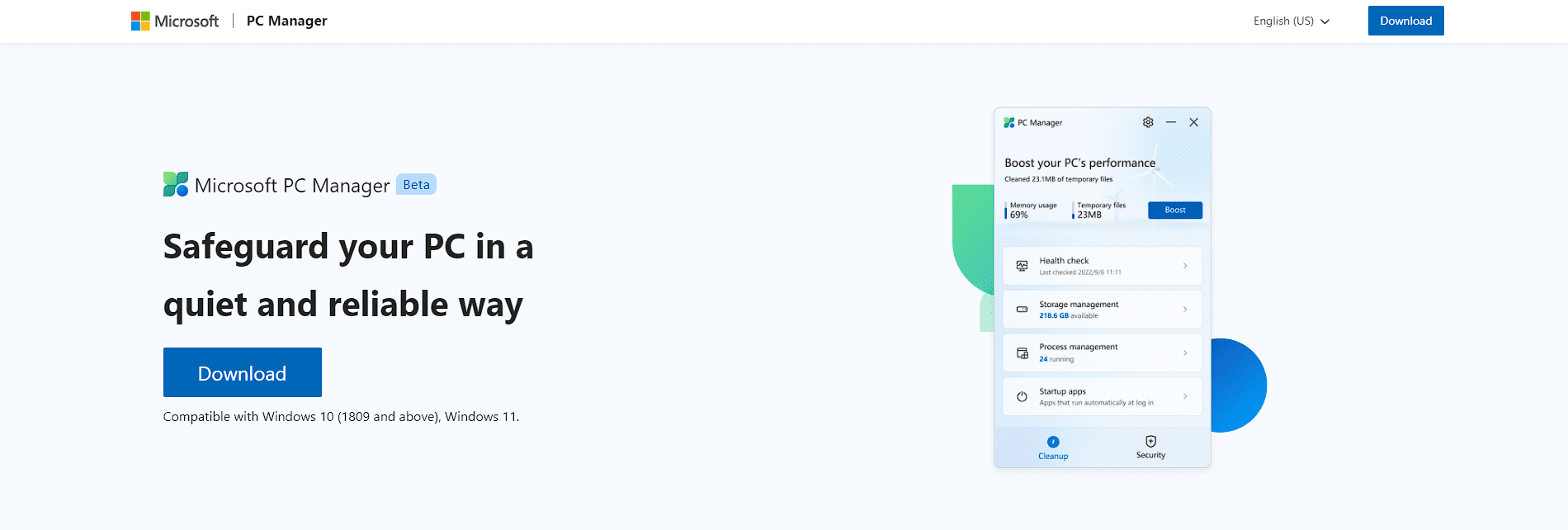The width and height of the screenshot is (1568, 530).
Task: Switch to the Cleanup tab
Action: pos(1053,448)
